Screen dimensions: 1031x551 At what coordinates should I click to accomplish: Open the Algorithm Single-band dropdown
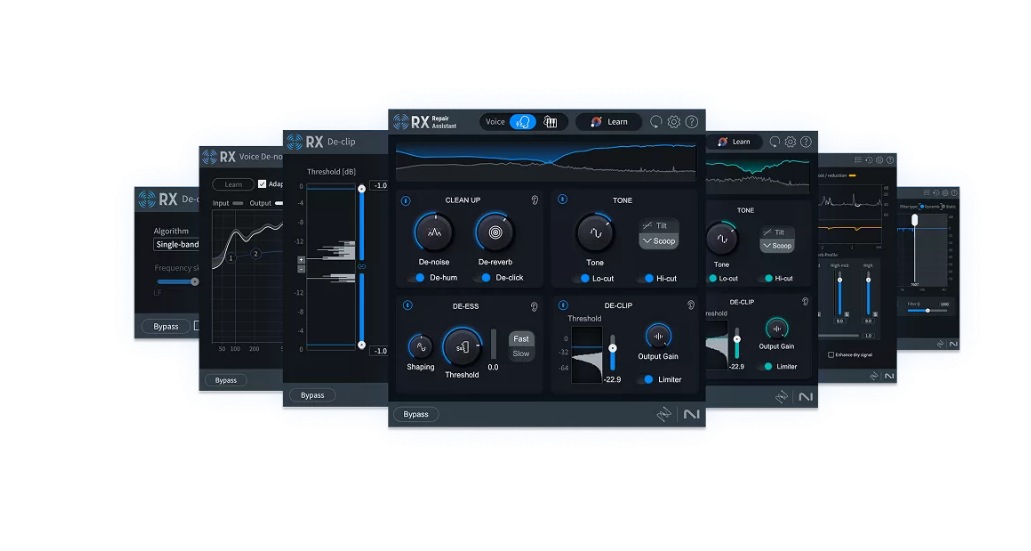[176, 245]
